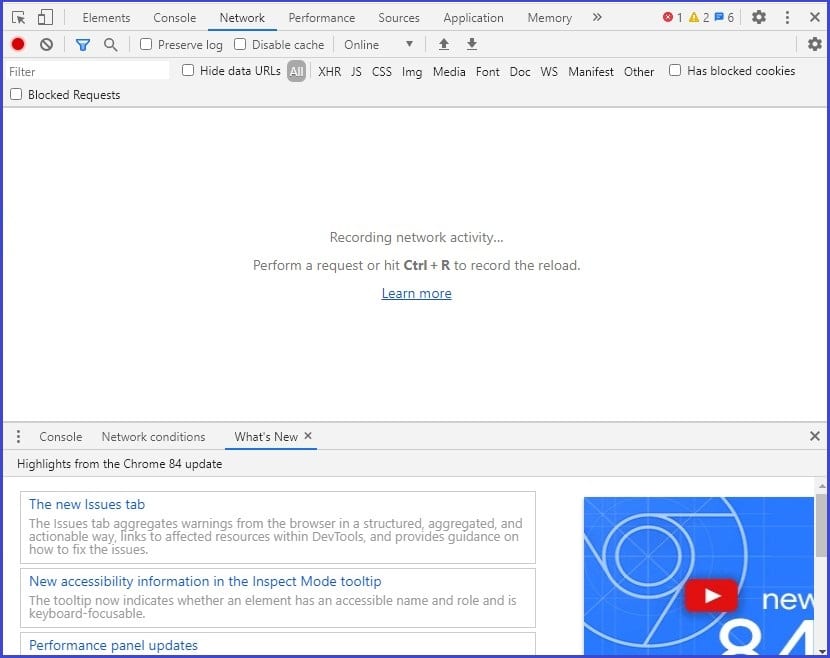
Task: Export HAR file download arrow icon
Action: pyautogui.click(x=472, y=44)
